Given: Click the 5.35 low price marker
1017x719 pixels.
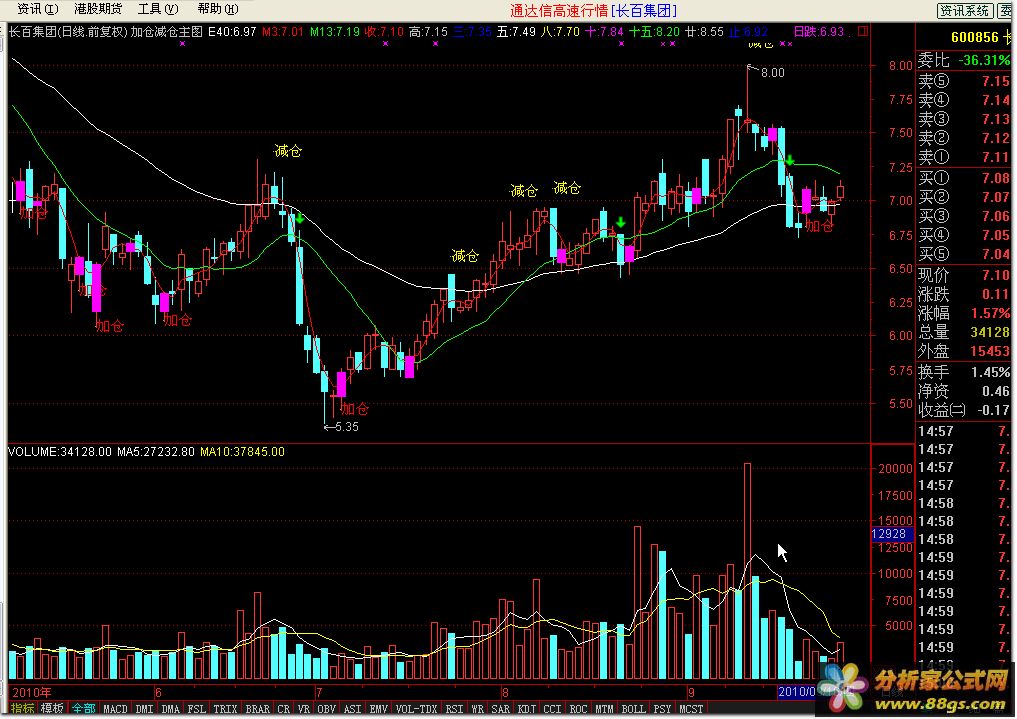Looking at the screenshot, I should [x=347, y=427].
